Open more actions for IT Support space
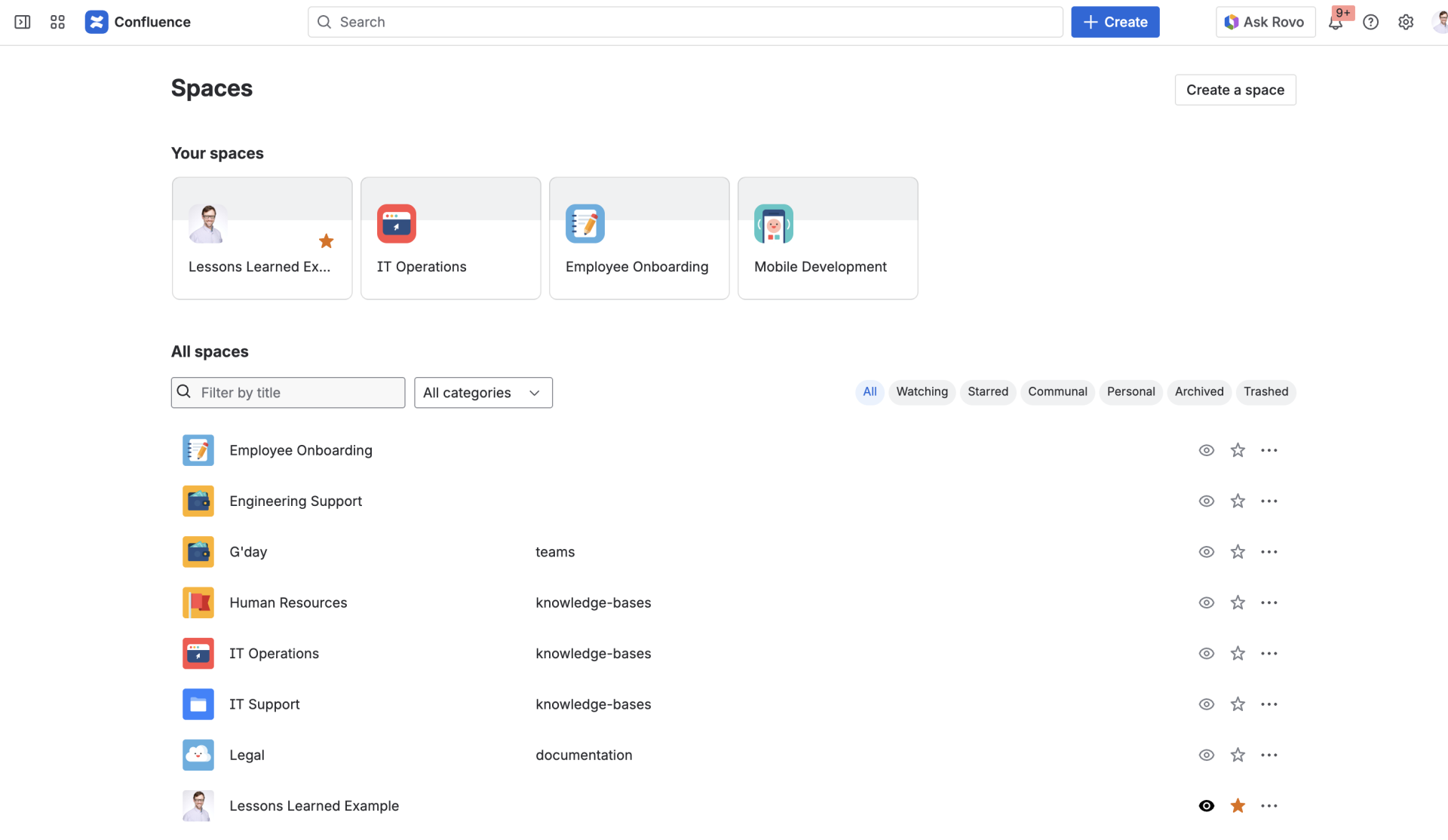 point(1269,704)
